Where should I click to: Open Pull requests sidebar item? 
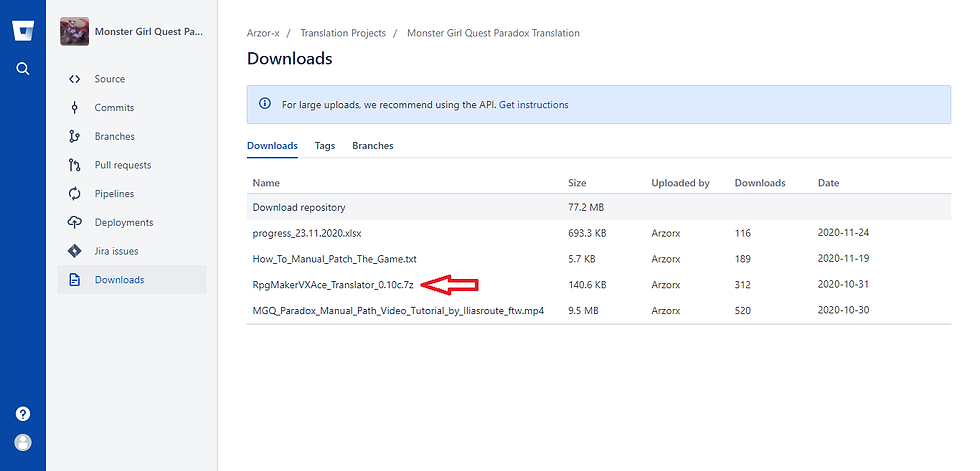[x=123, y=165]
